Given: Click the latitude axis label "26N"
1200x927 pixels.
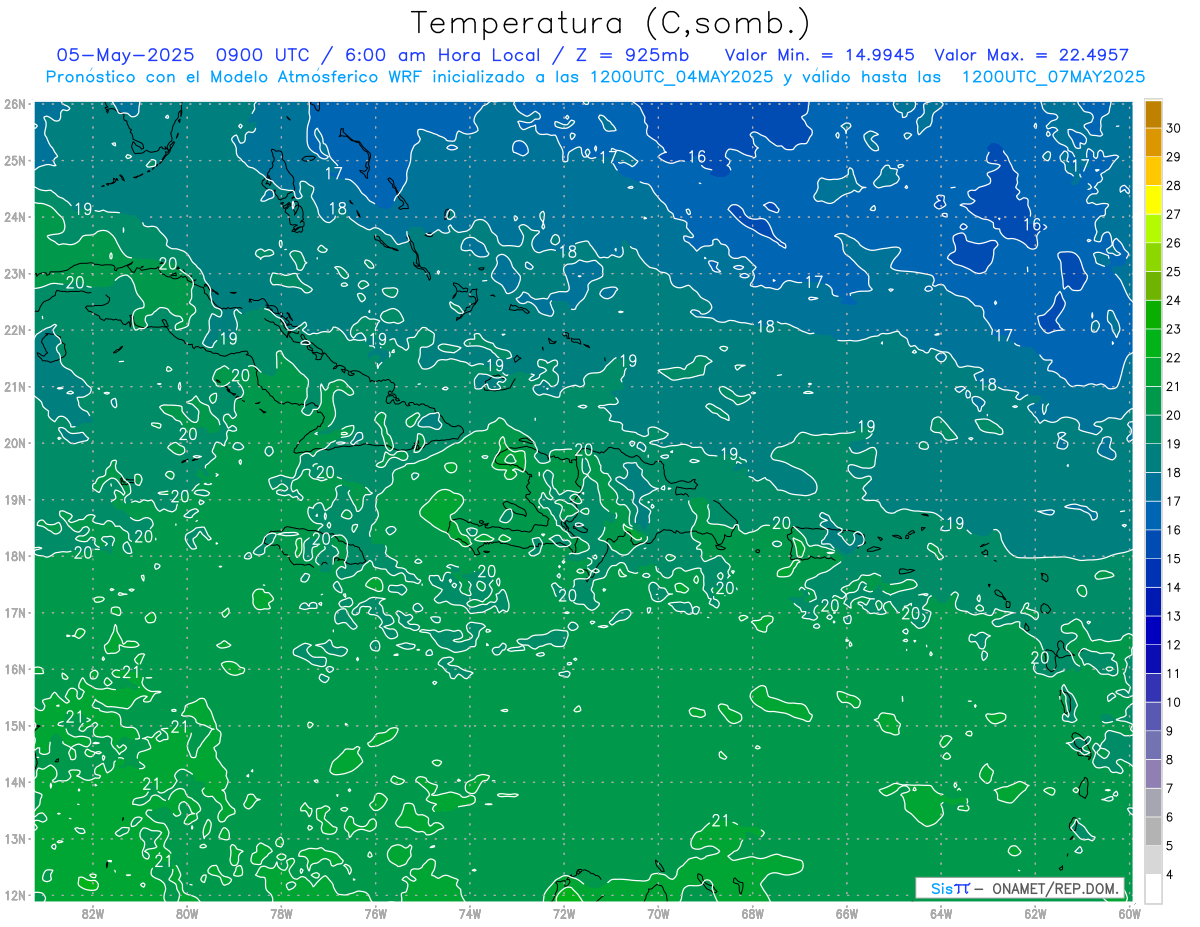Looking at the screenshot, I should click(x=15, y=104).
